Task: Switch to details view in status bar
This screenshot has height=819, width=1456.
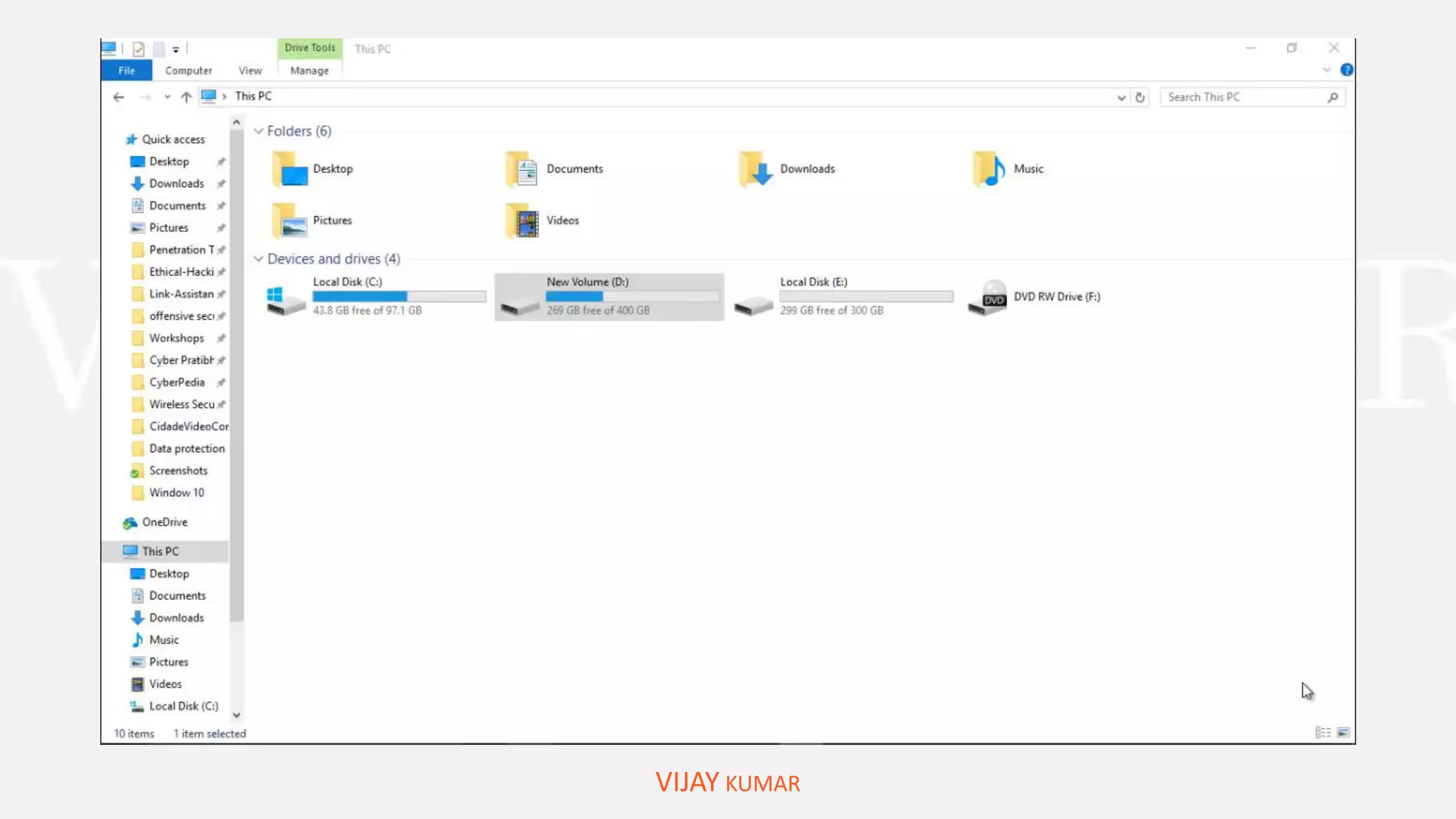Action: coord(1322,732)
